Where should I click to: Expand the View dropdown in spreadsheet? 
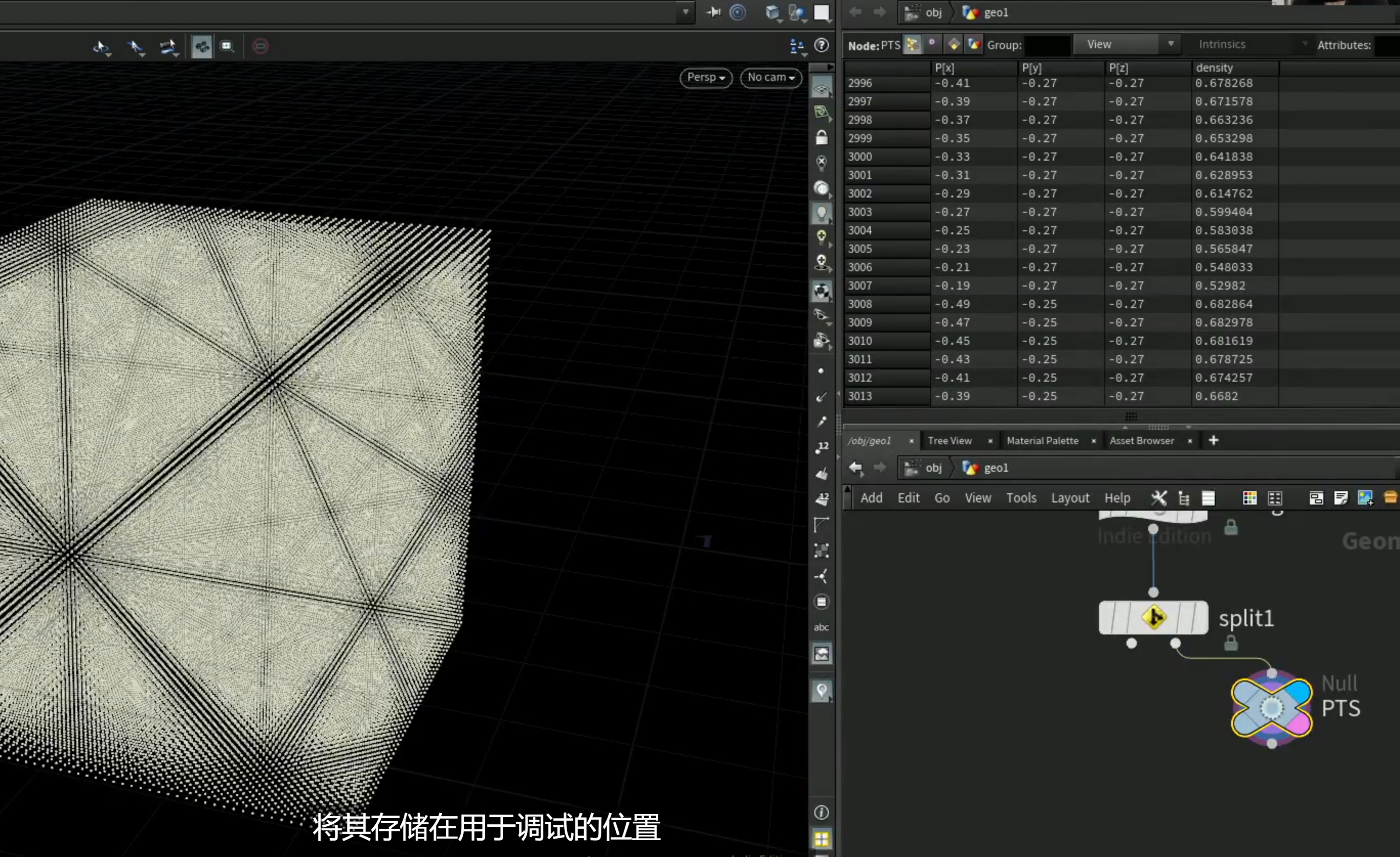pos(1126,45)
